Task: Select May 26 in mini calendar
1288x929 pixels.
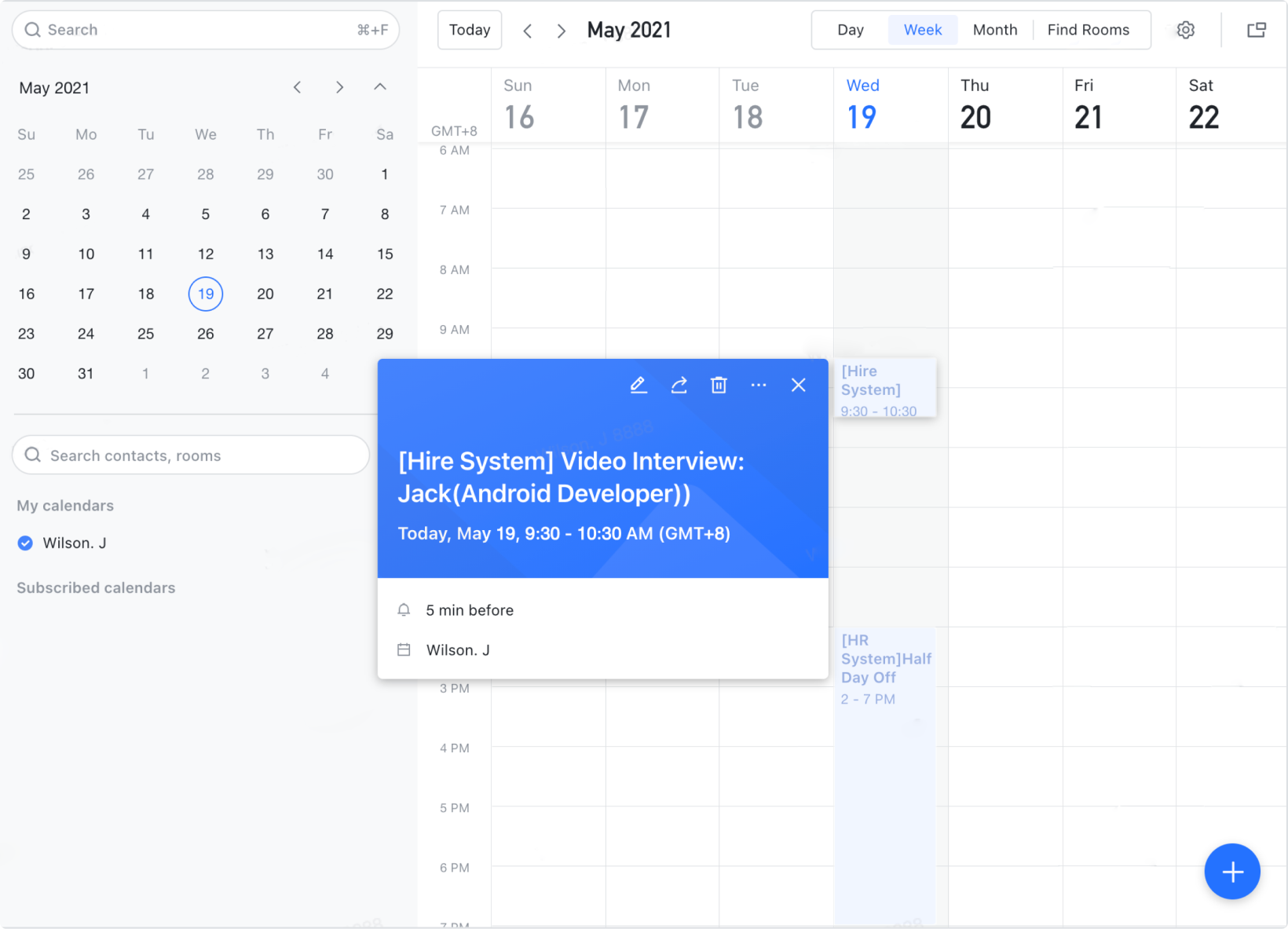Action: coord(206,334)
